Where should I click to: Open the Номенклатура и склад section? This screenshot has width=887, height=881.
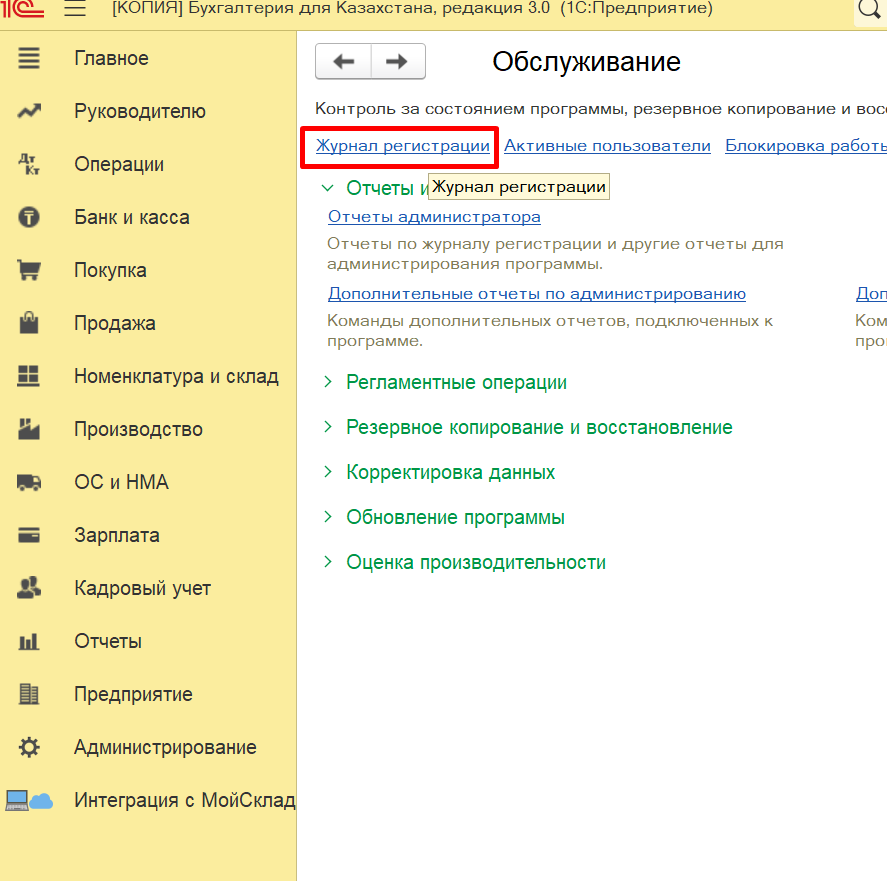176,376
